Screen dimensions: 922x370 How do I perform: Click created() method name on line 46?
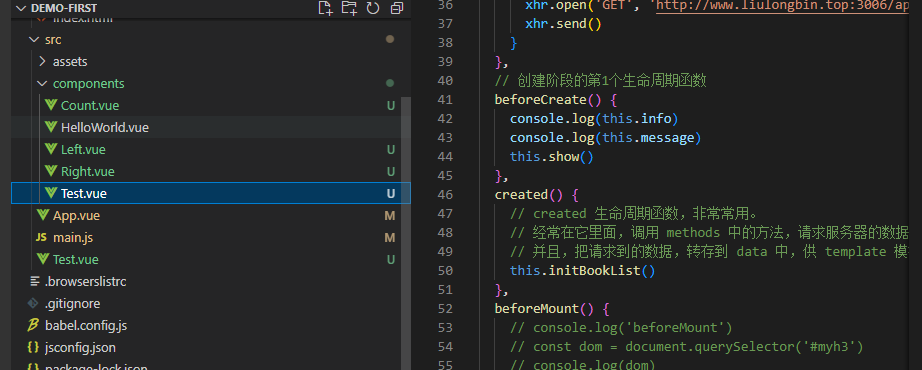[x=521, y=195]
